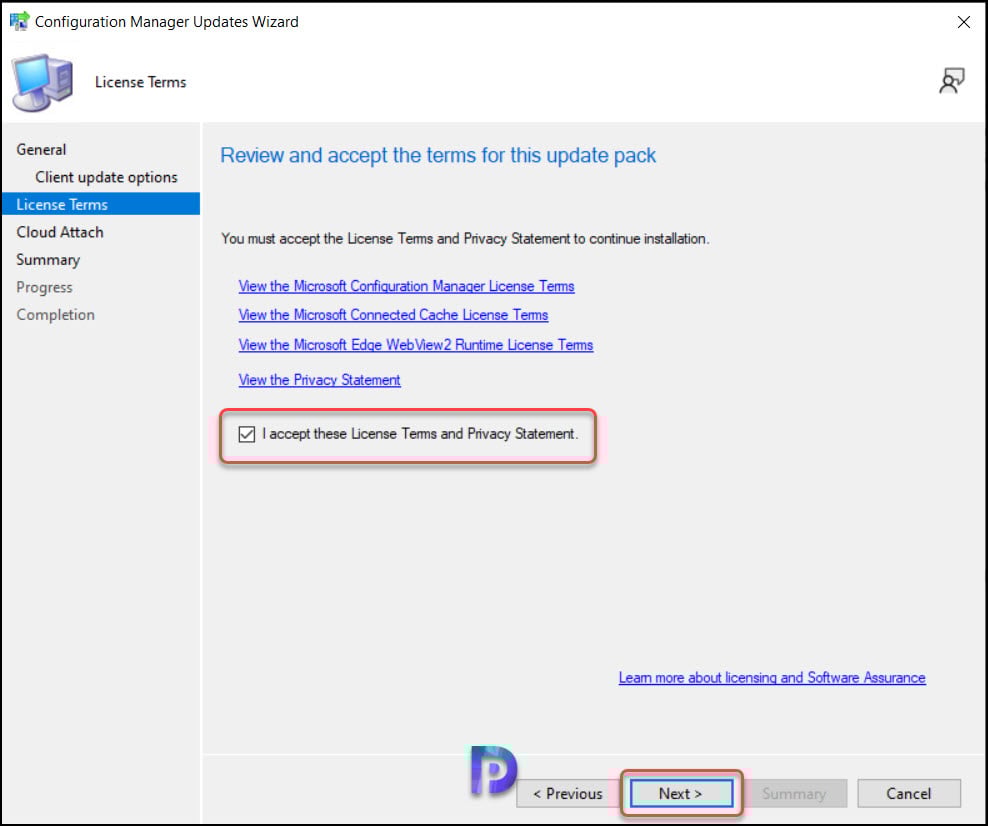Click the 'I accept these License Terms' label
The height and width of the screenshot is (826, 988).
pyautogui.click(x=420, y=433)
